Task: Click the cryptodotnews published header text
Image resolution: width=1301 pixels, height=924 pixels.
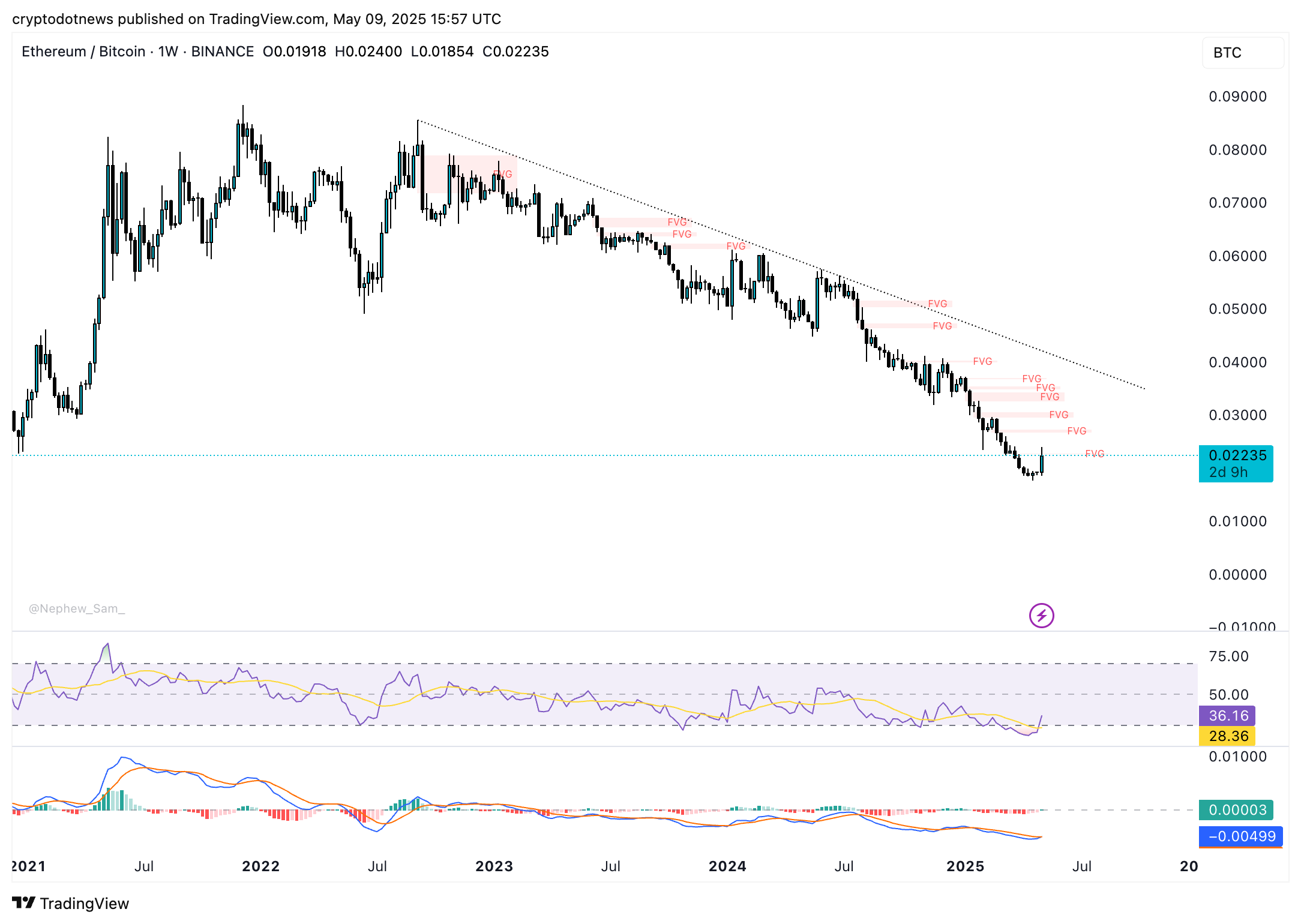Action: 256,19
